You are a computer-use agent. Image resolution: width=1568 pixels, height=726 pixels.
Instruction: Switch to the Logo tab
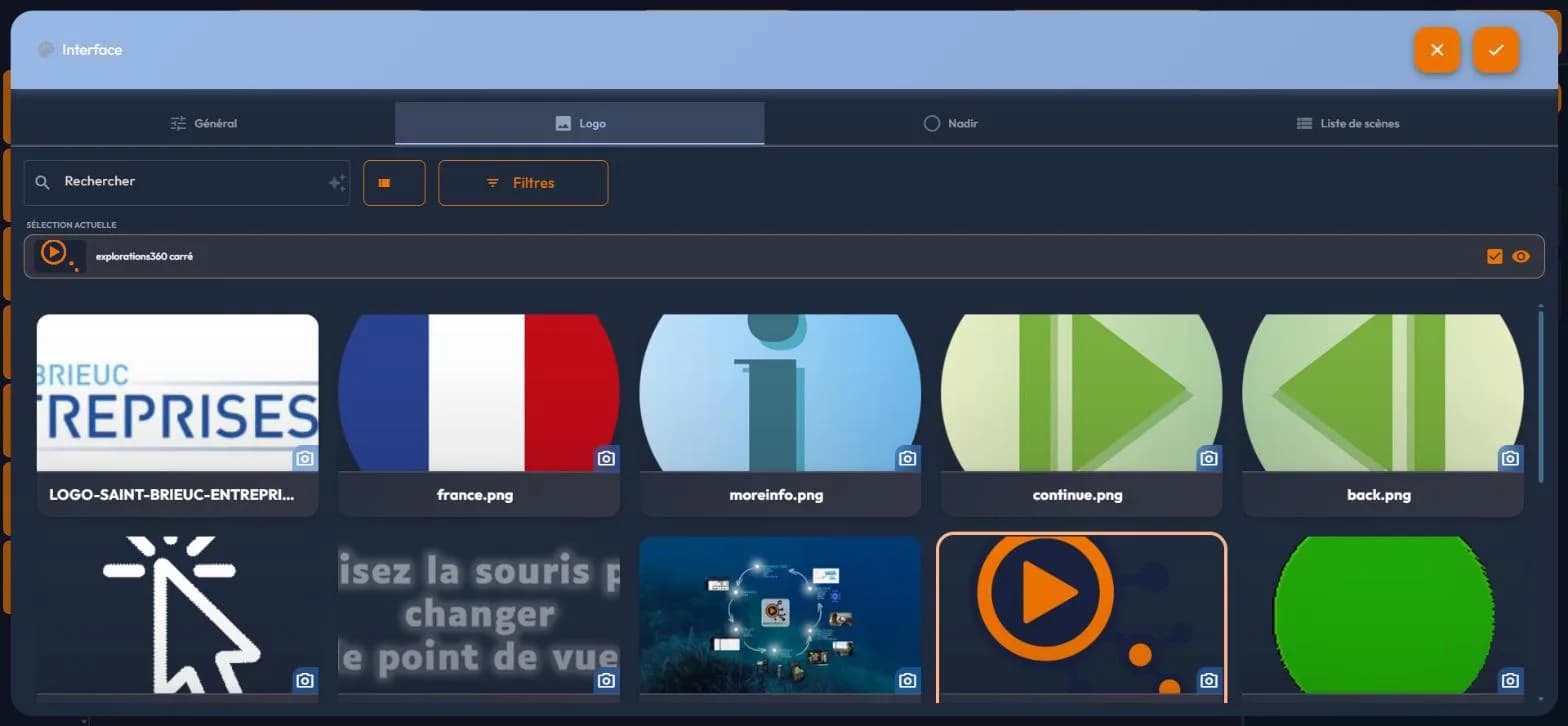(580, 123)
